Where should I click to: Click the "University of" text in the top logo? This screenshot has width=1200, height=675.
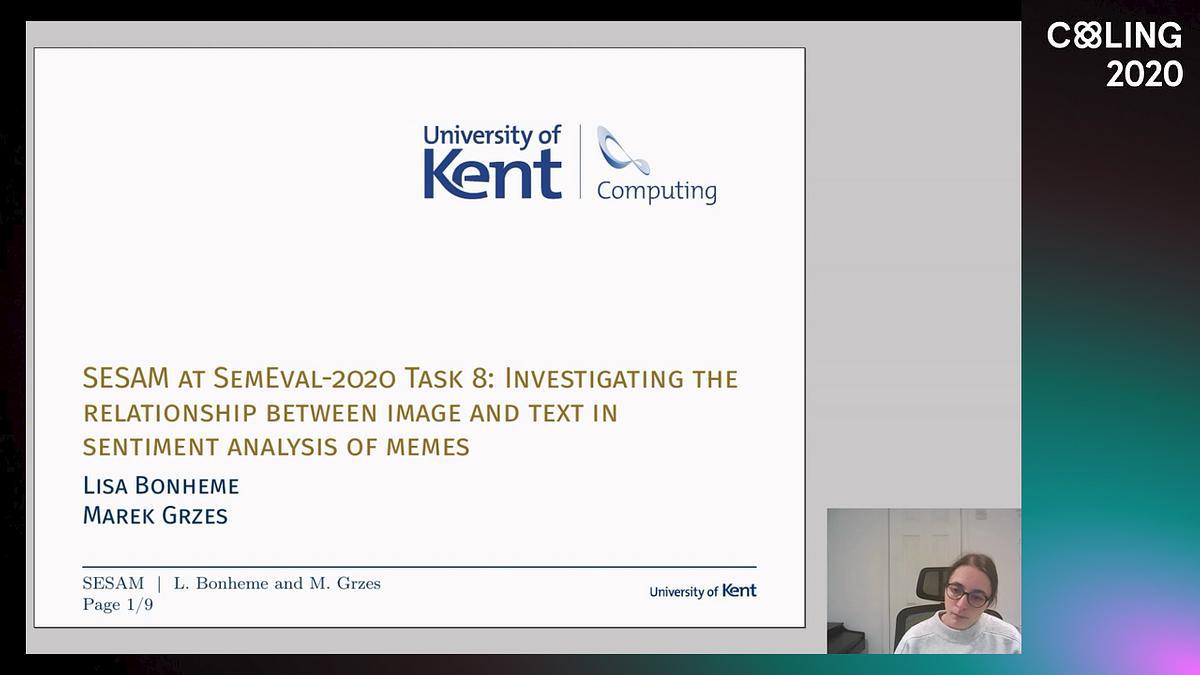pyautogui.click(x=491, y=136)
